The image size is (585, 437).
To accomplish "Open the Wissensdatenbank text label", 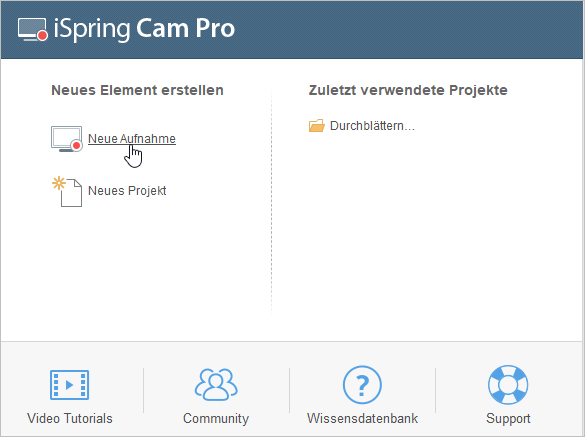I will click(x=362, y=418).
